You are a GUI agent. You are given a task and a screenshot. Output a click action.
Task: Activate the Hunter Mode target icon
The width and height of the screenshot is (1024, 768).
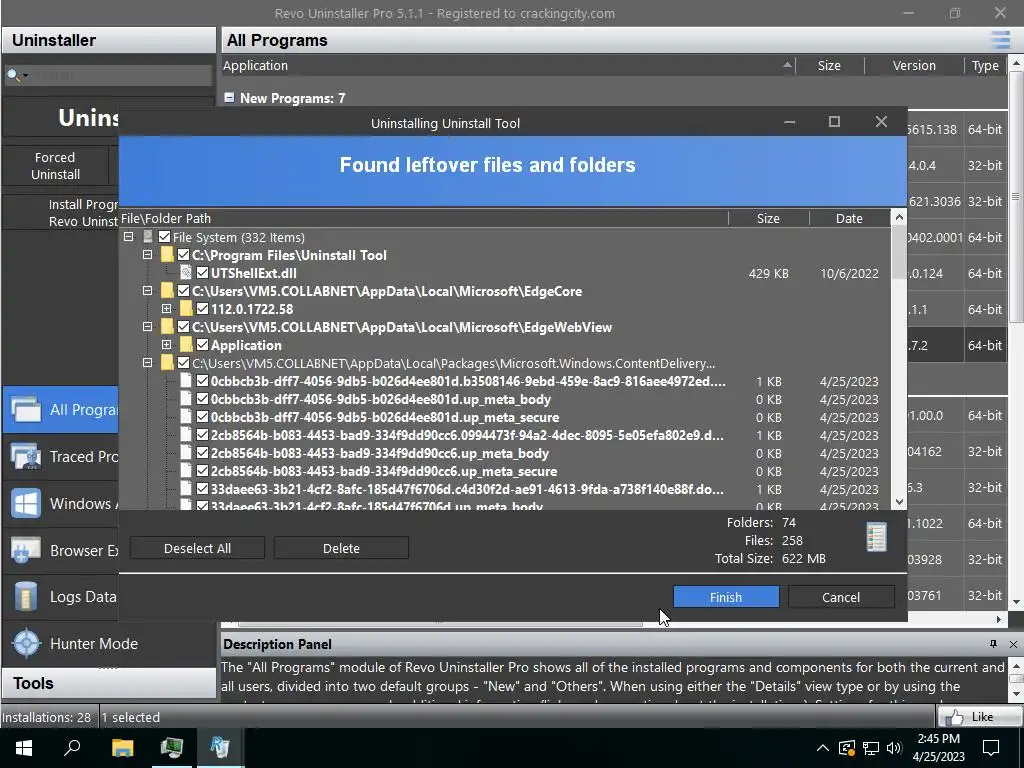click(x=26, y=643)
